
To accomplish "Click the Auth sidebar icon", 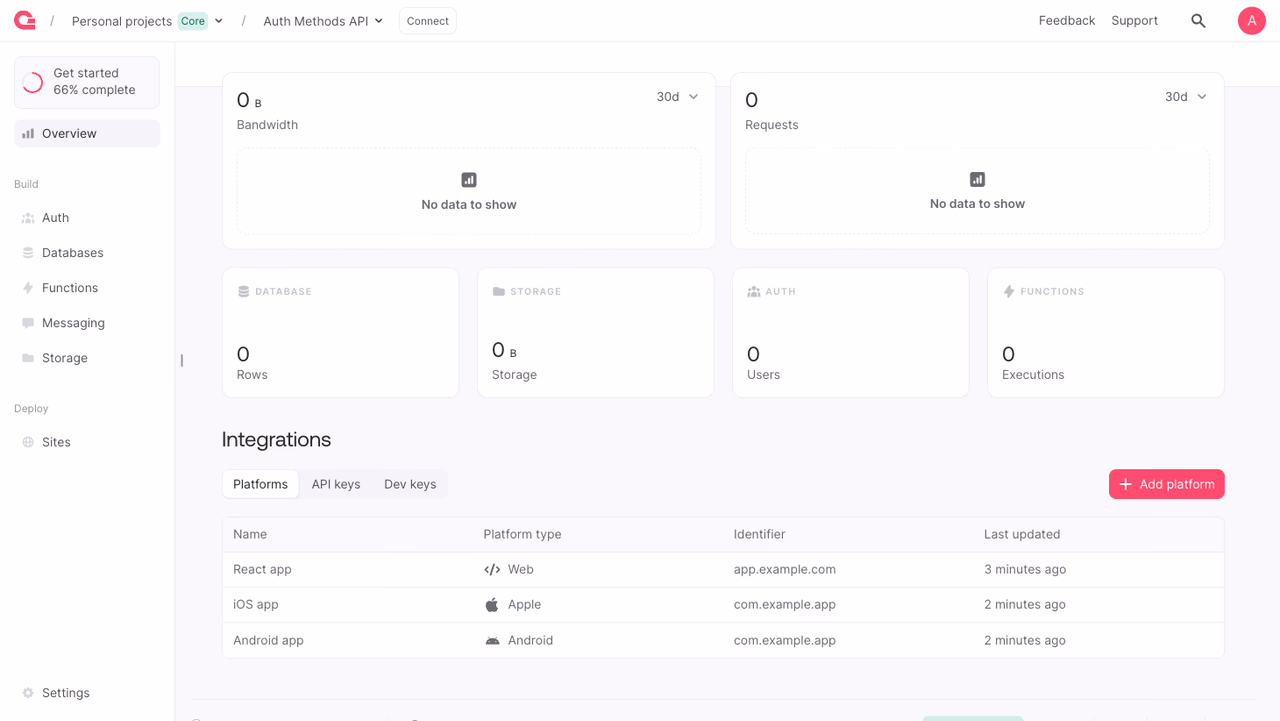I will 28,218.
